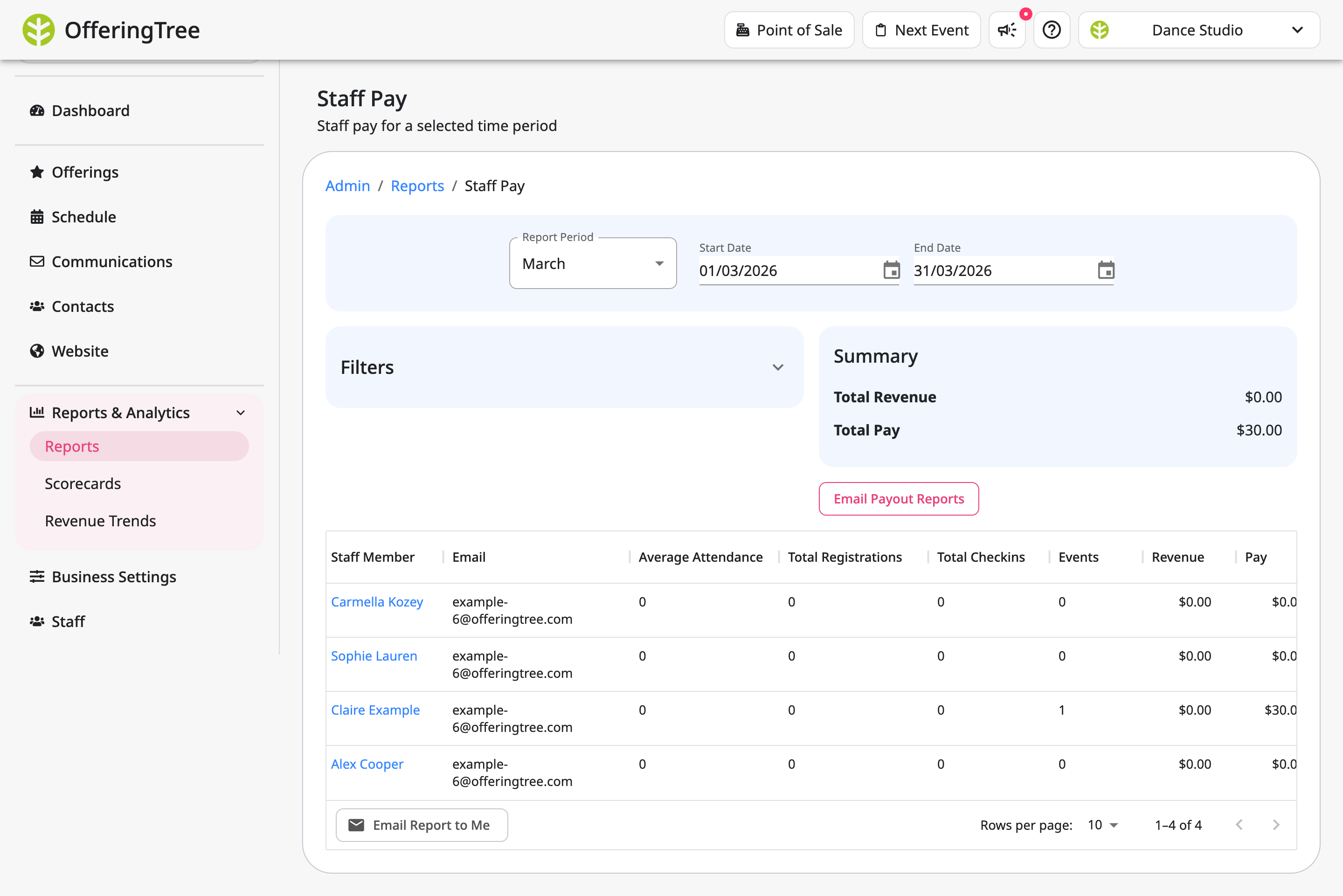Image resolution: width=1343 pixels, height=896 pixels.
Task: Open the Rows per page dropdown
Action: (x=1102, y=825)
